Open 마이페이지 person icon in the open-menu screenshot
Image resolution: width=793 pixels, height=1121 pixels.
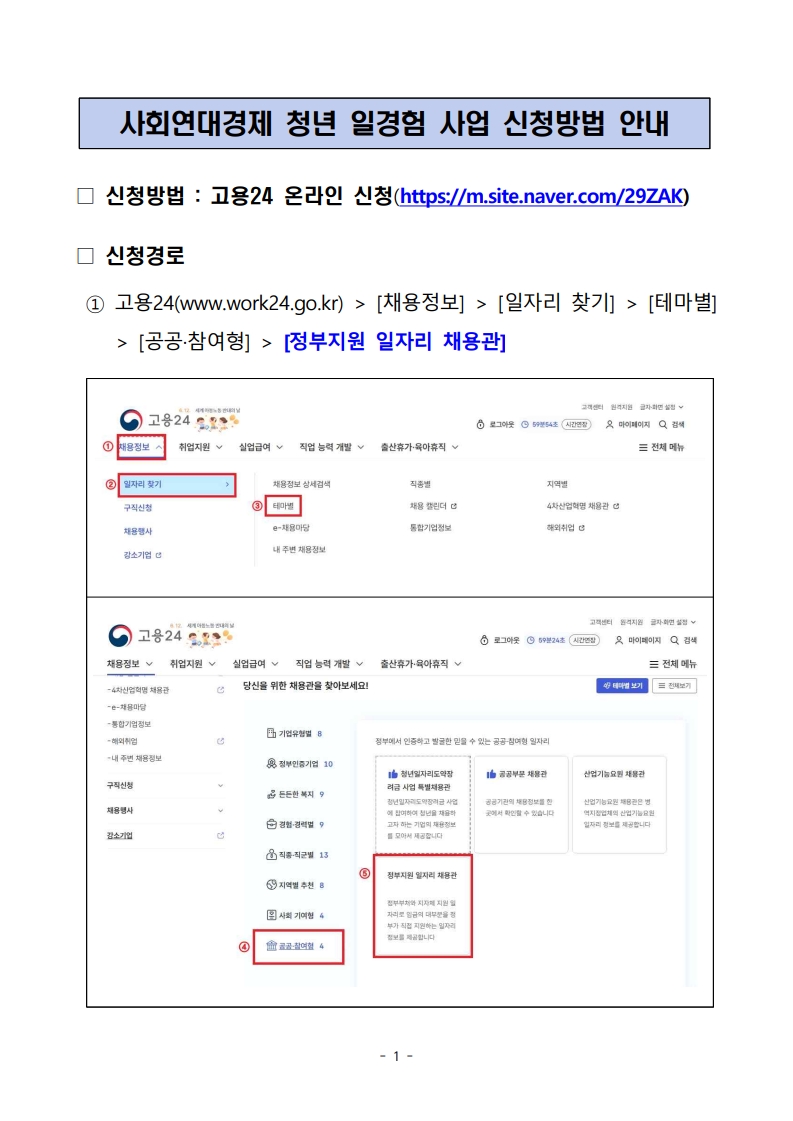[609, 425]
